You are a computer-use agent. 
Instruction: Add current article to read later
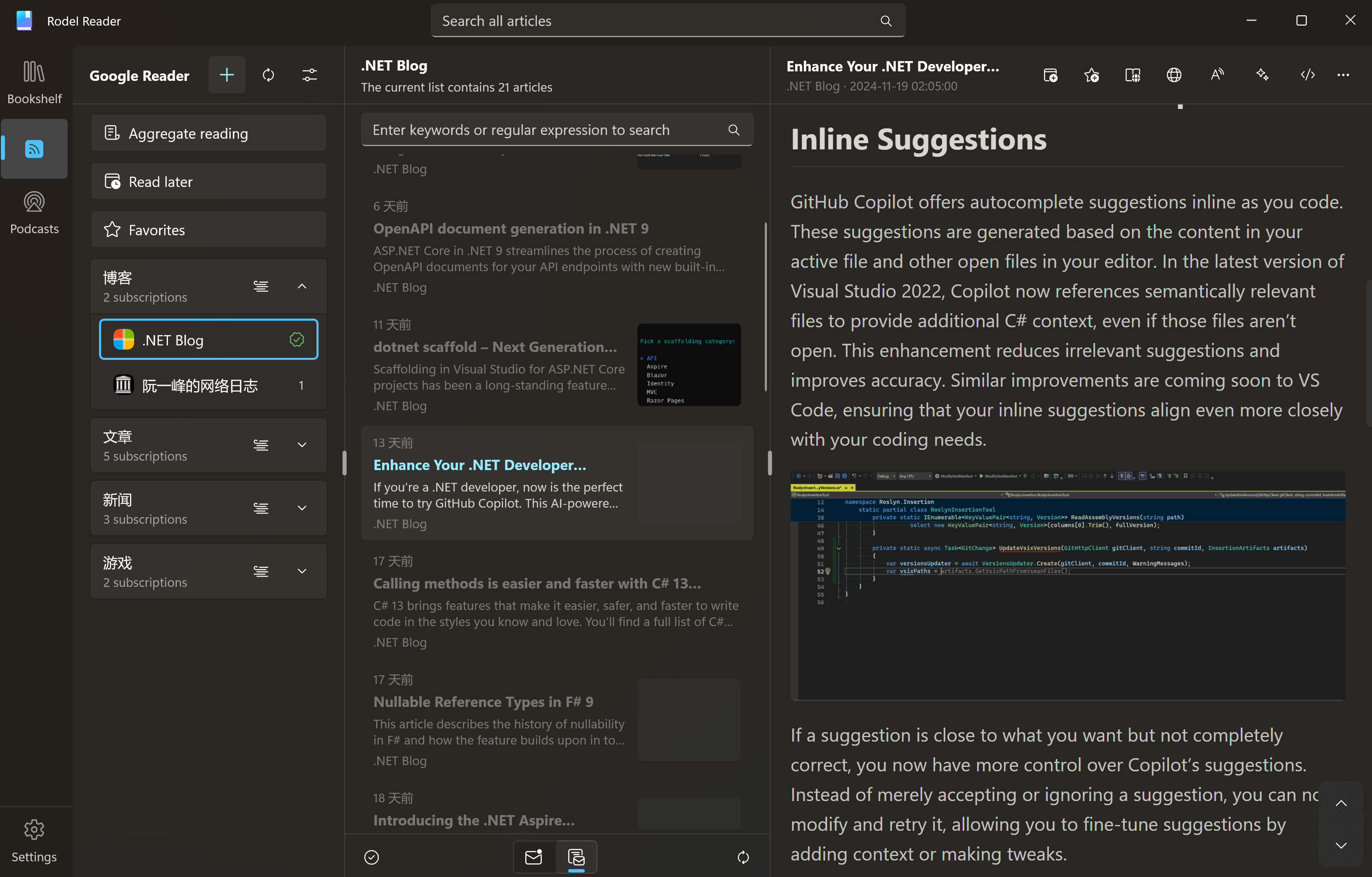(1051, 75)
